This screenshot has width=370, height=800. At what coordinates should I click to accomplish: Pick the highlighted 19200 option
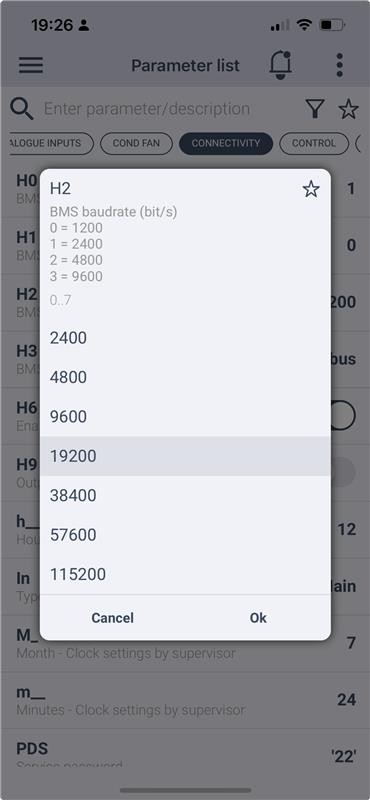point(185,456)
